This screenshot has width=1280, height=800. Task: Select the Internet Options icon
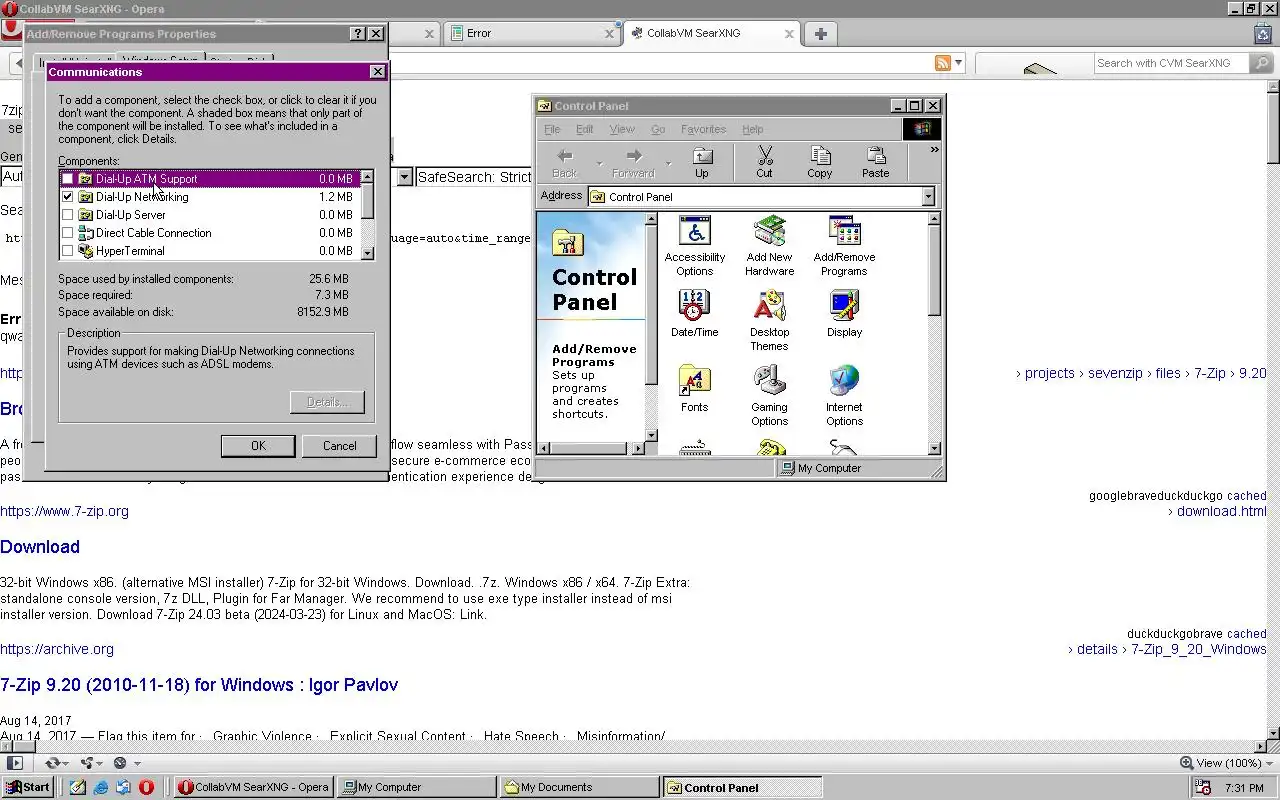(x=844, y=396)
